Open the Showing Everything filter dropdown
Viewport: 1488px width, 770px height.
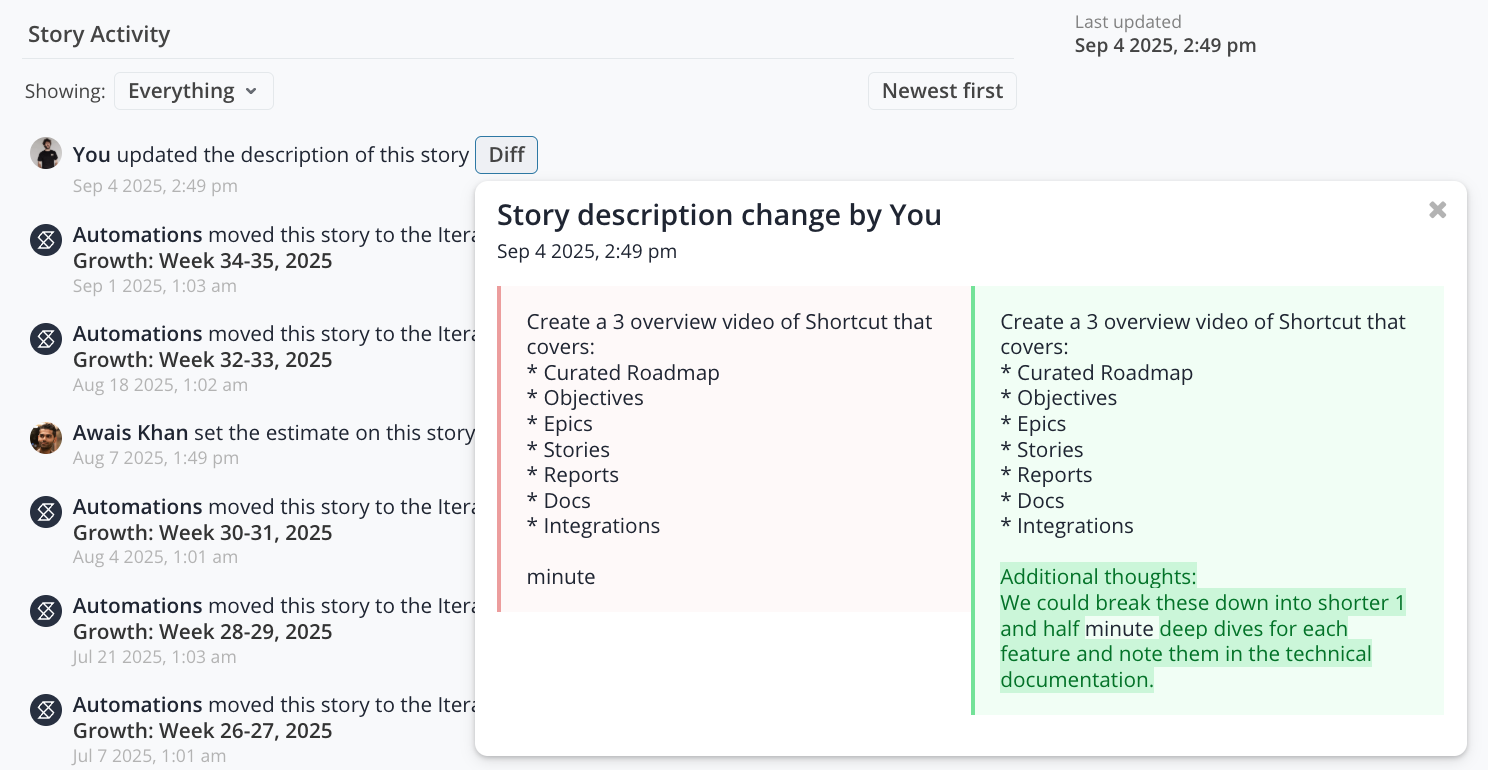pyautogui.click(x=193, y=91)
